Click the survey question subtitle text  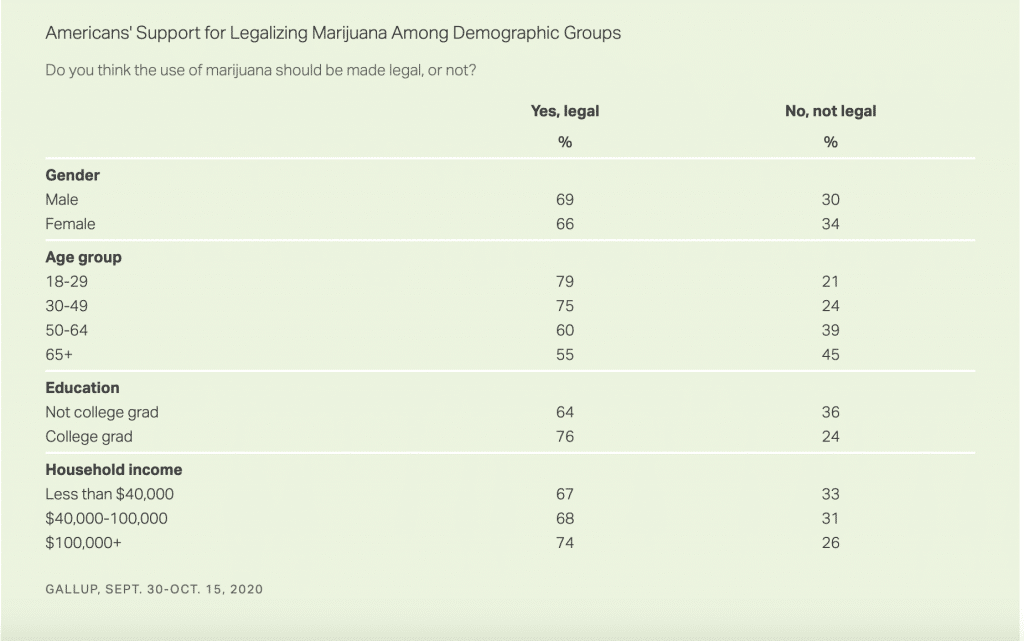[x=274, y=71]
